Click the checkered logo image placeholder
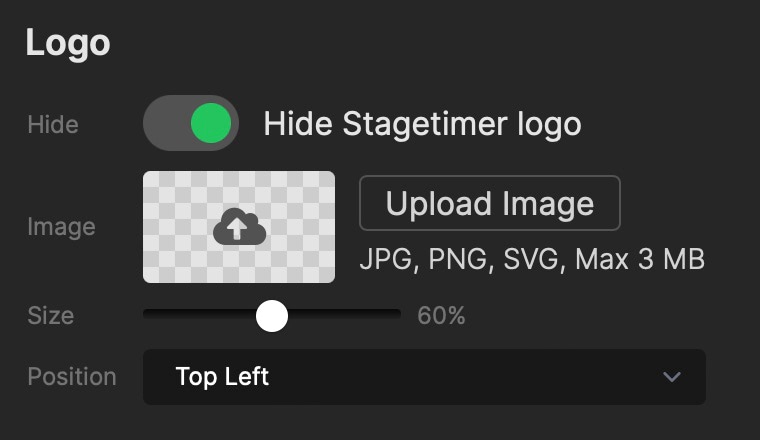 (x=180, y=200)
